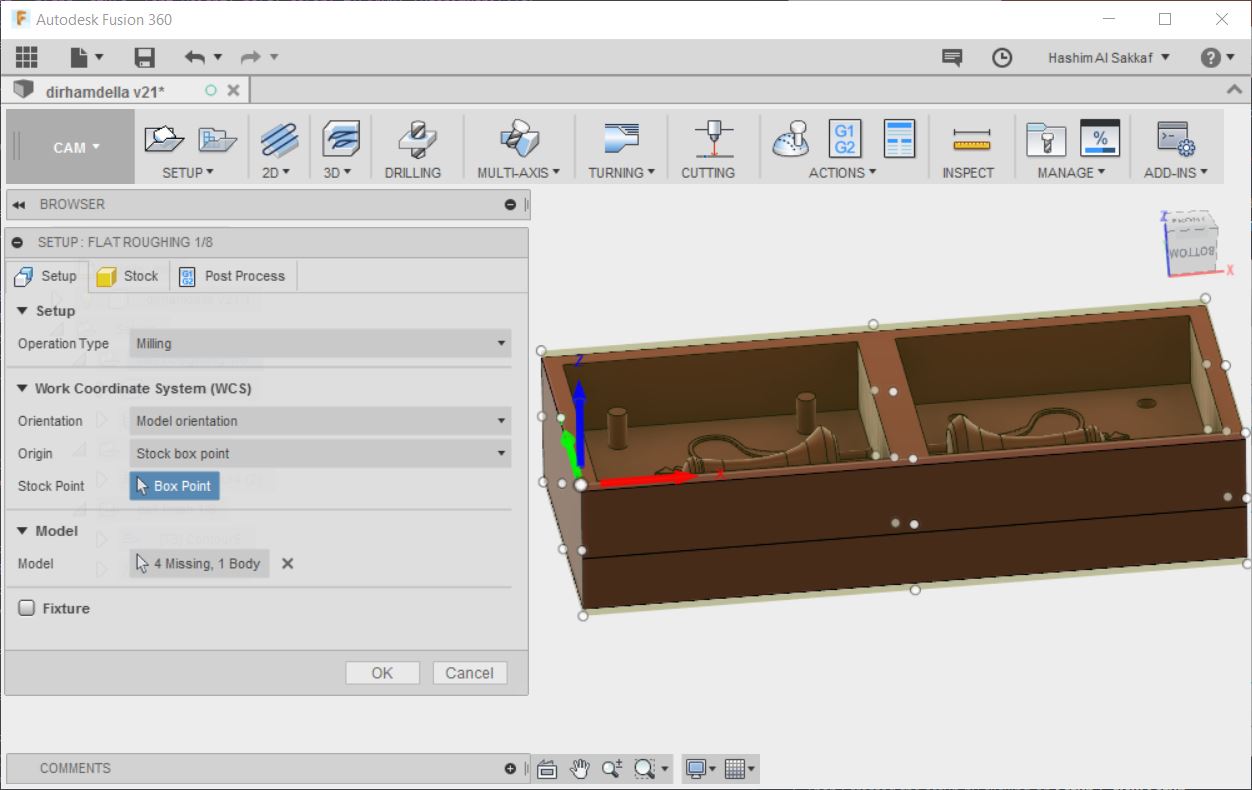Open the Operation Type Milling dropdown
Screen dimensions: 1252x790
[320, 343]
